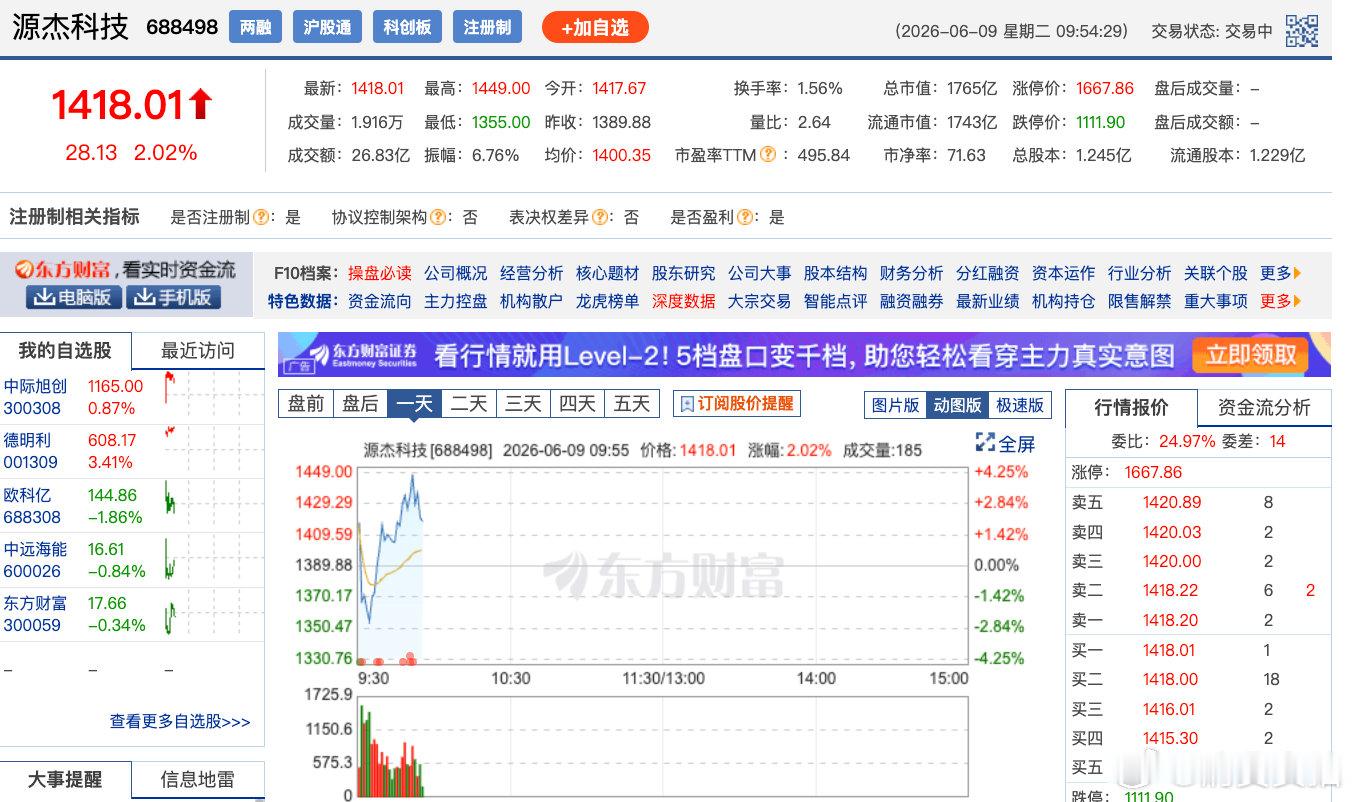Open 欧科亿 mini trend chart
This screenshot has height=802, width=1354.
205,505
